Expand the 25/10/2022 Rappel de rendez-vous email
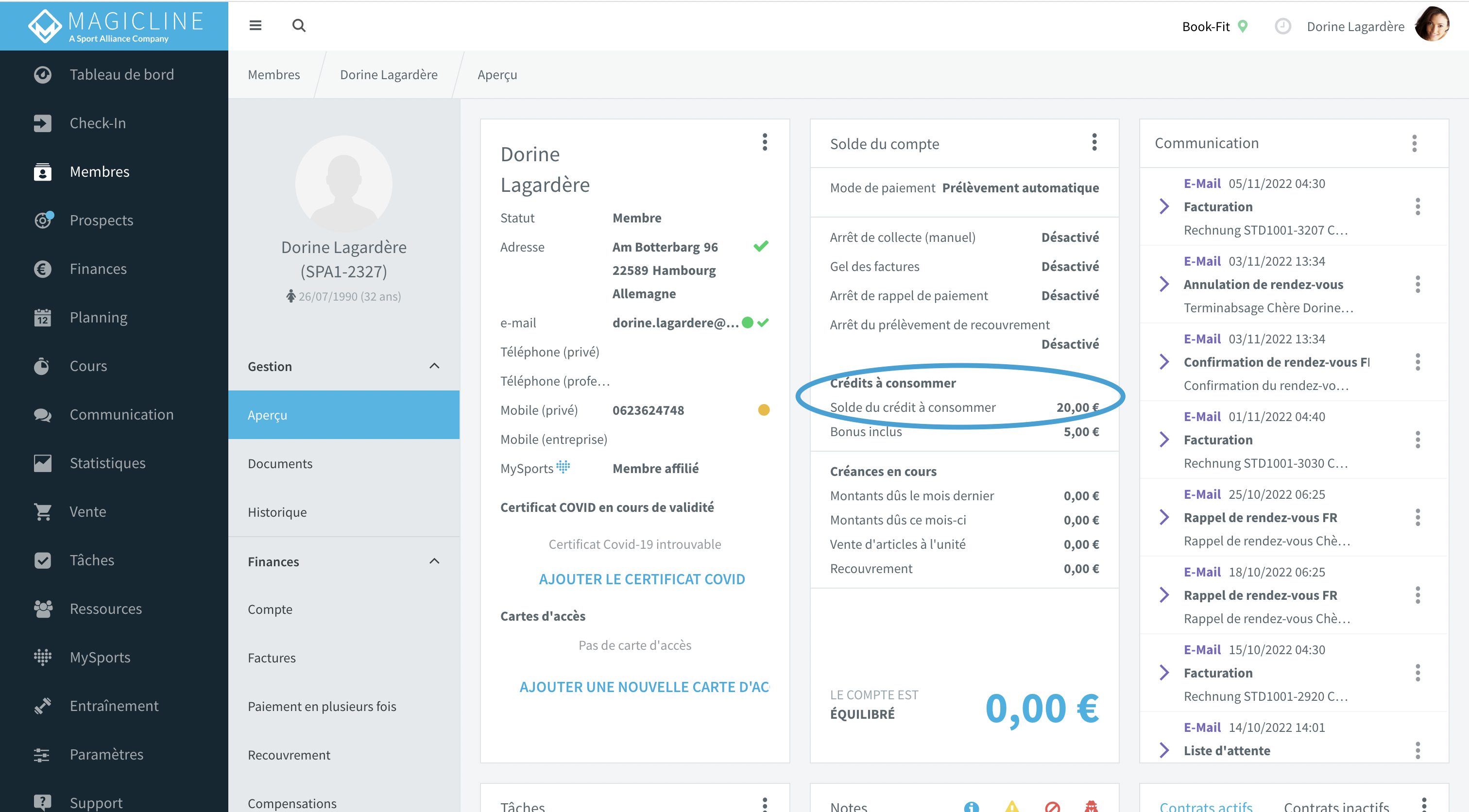Screen dimensions: 1469x812 (1164, 517)
